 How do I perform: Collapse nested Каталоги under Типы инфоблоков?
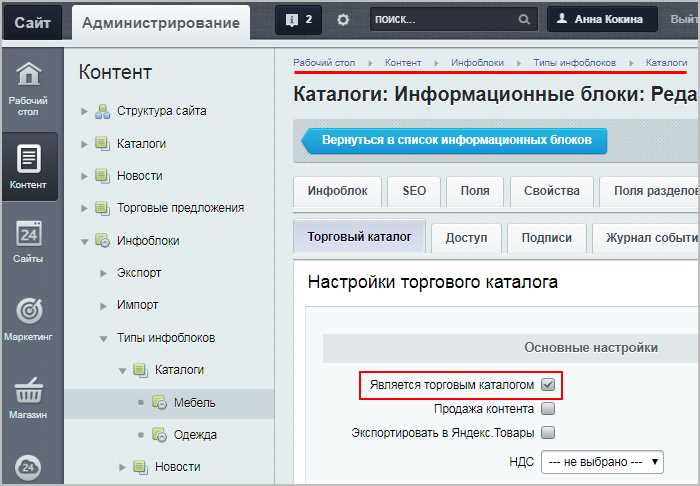pos(122,371)
